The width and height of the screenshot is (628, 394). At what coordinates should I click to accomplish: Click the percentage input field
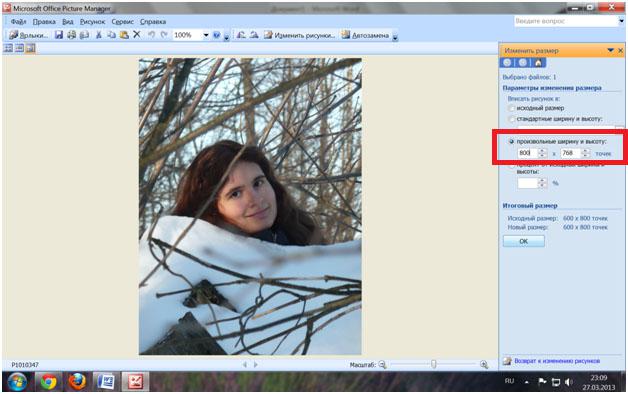(x=527, y=183)
